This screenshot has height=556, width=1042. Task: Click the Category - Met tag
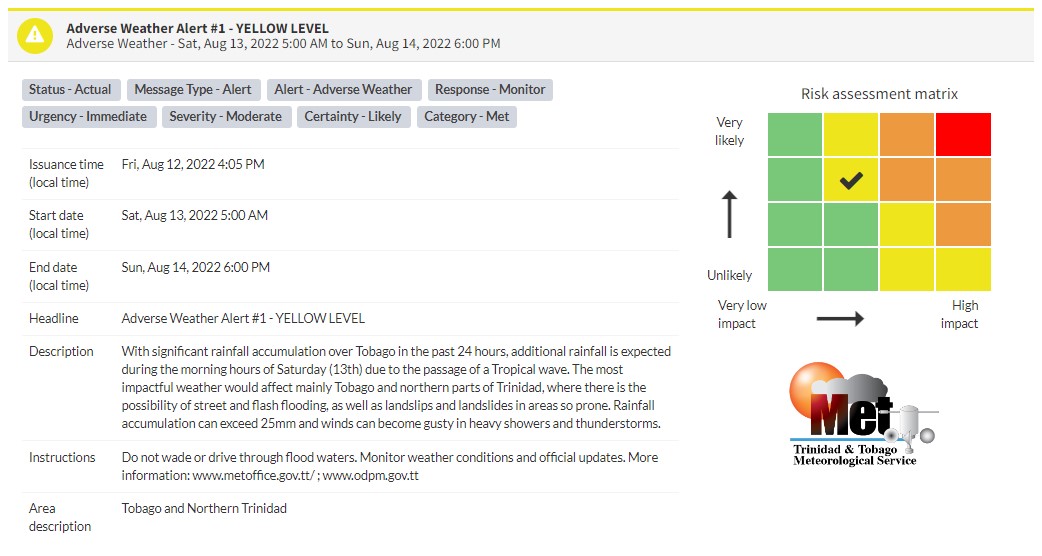coord(467,117)
